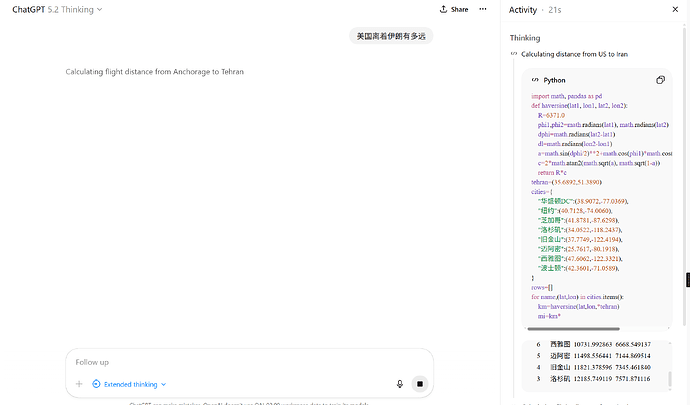Open the three-dot conversation options menu
Screen dimensions: 690x405
click(x=483, y=9)
